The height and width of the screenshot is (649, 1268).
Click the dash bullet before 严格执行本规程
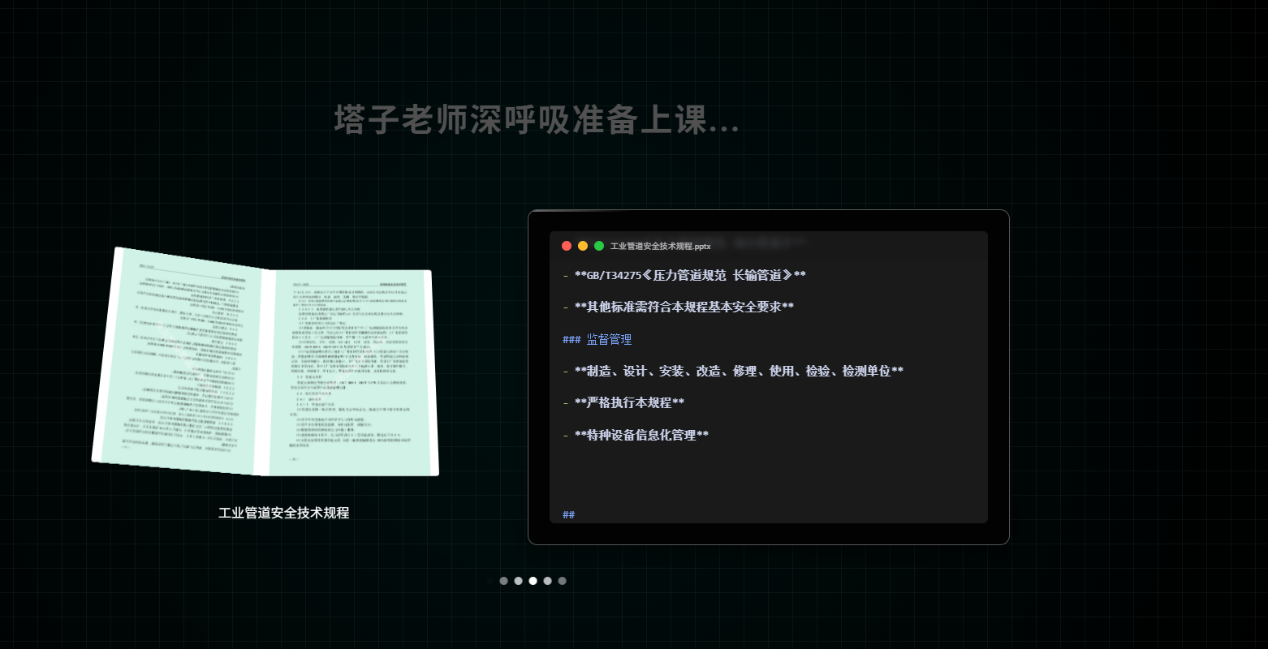[x=565, y=402]
